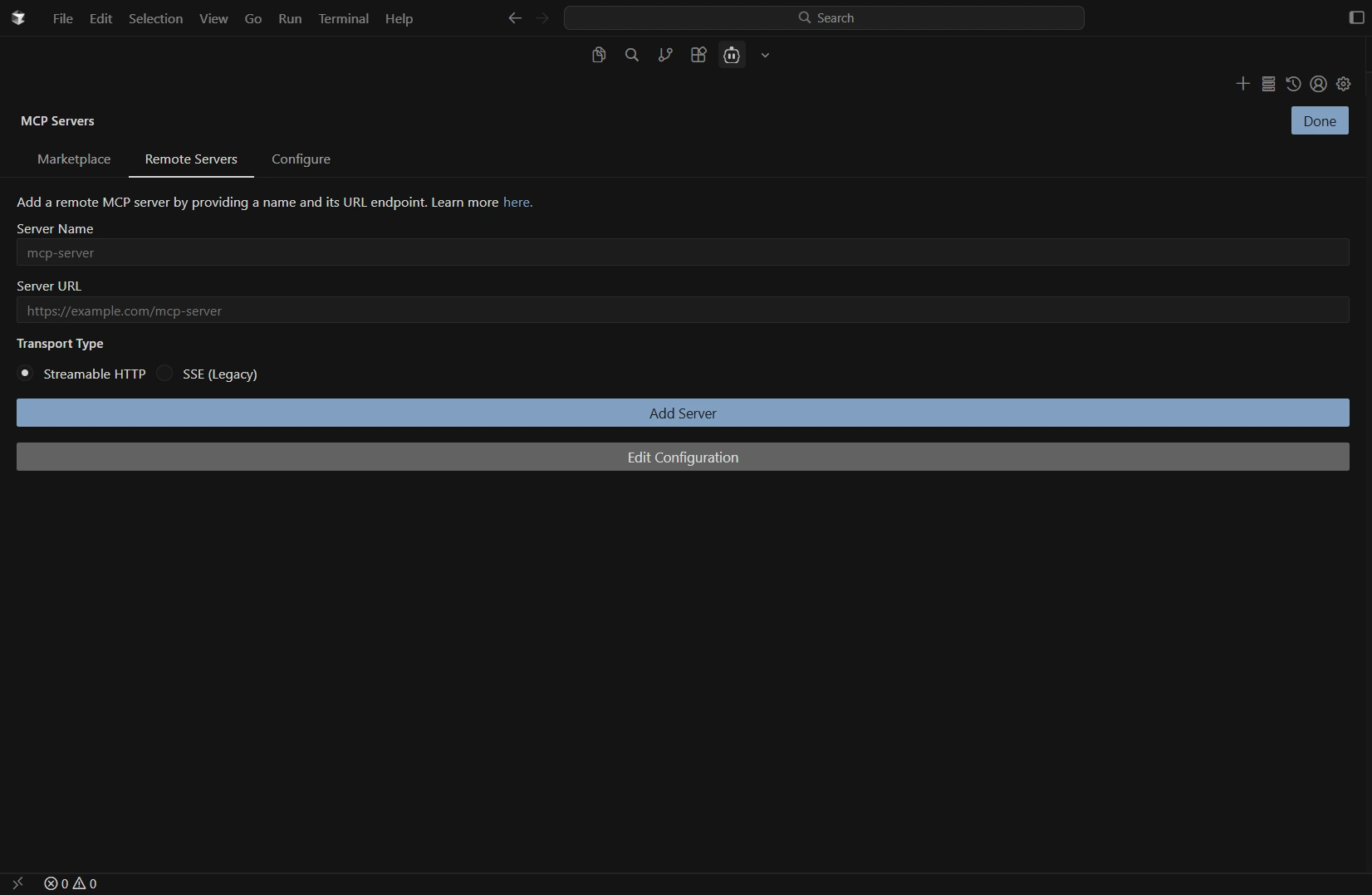This screenshot has height=895, width=1372.
Task: Select SSE (Legacy) transport type
Action: click(165, 374)
